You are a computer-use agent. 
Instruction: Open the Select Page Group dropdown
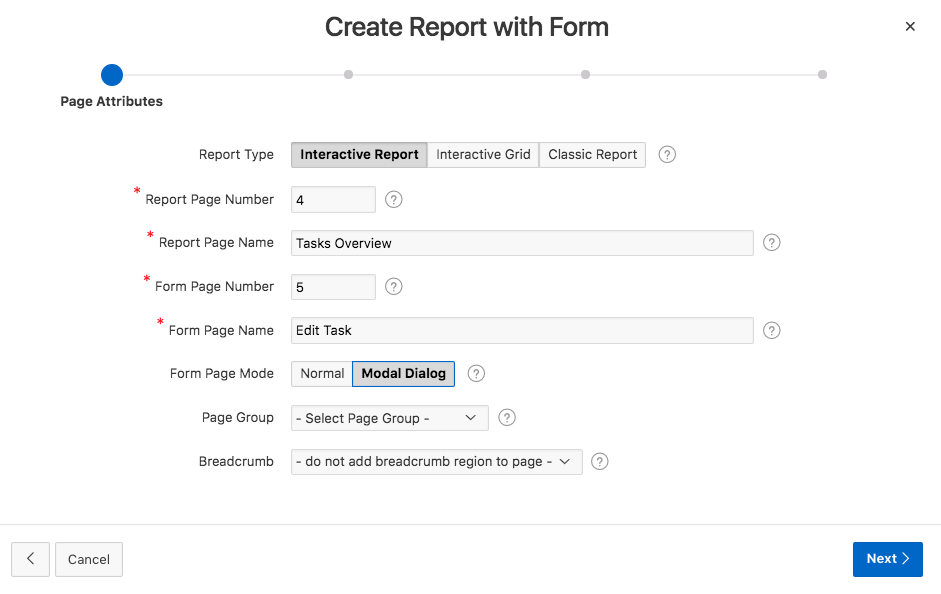click(389, 418)
